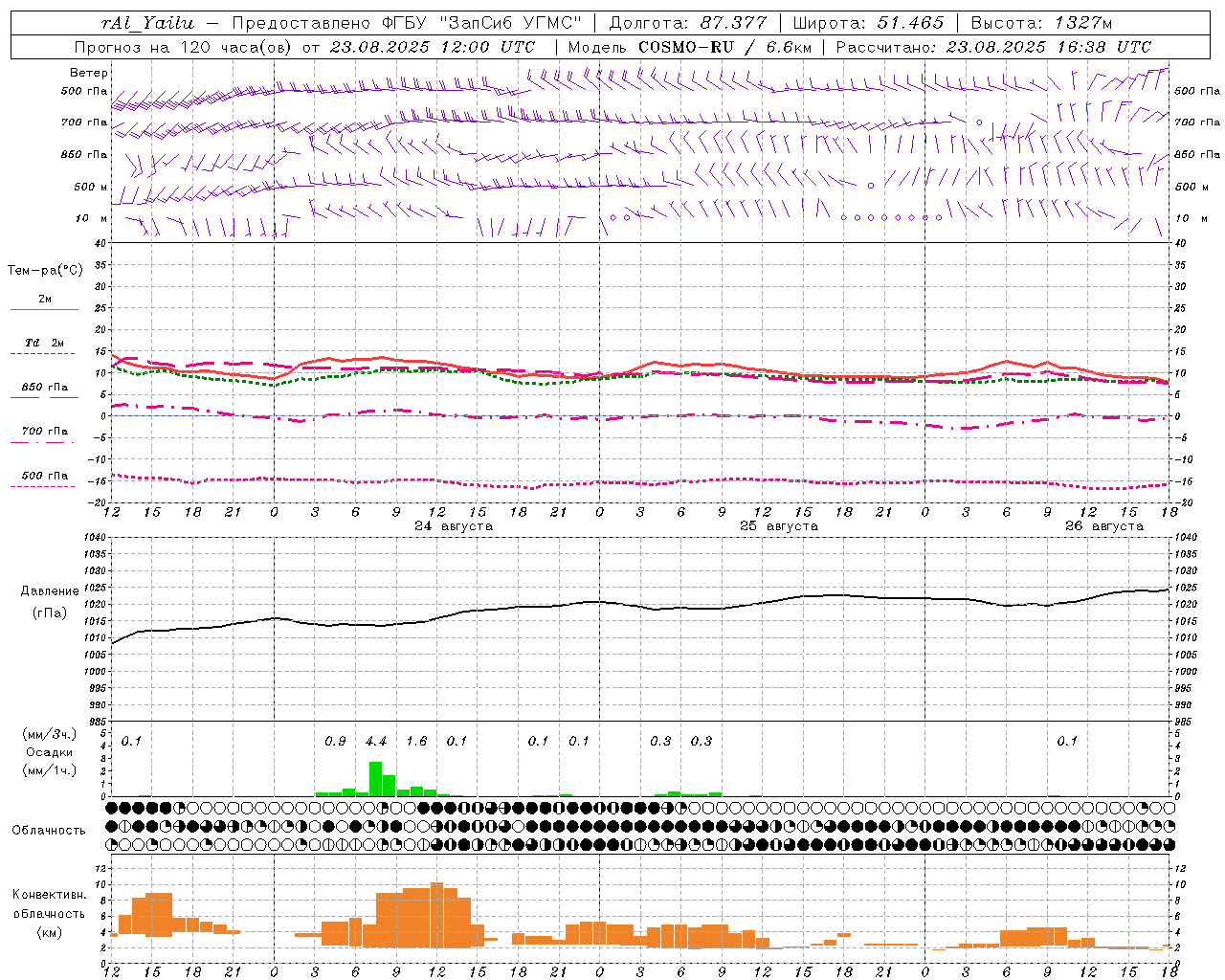This screenshot has width=1225, height=980.
Task: Select the forecast start 23.08.2025 12:00 UTC text
Action: [433, 47]
